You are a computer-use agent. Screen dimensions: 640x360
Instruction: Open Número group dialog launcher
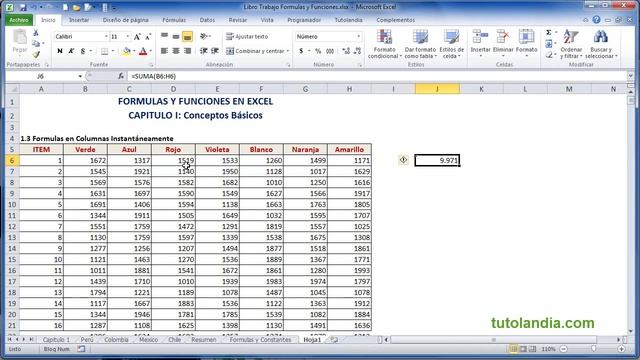pyautogui.click(x=360, y=65)
